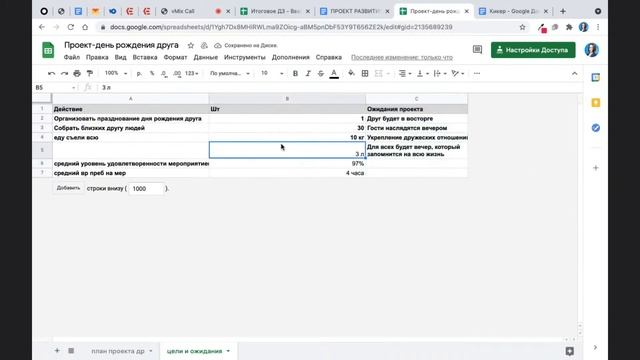Open text color picker
The image size is (640, 360).
pos(334,73)
